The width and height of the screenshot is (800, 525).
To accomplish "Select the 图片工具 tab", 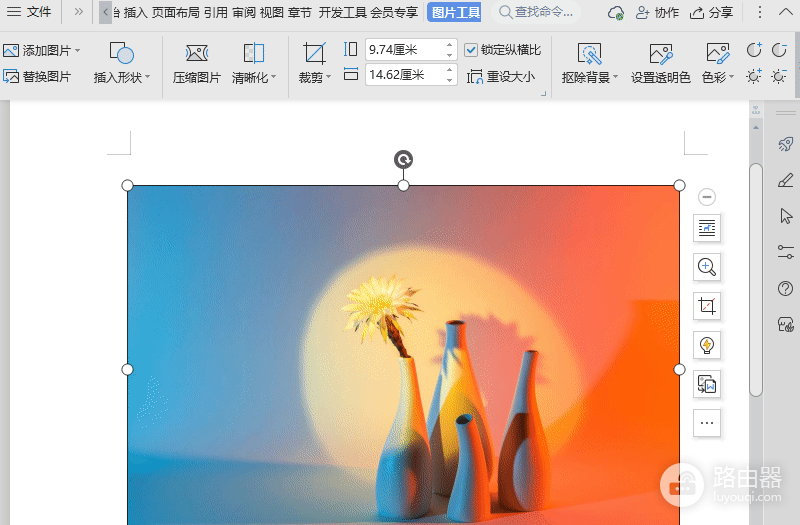I will 454,12.
